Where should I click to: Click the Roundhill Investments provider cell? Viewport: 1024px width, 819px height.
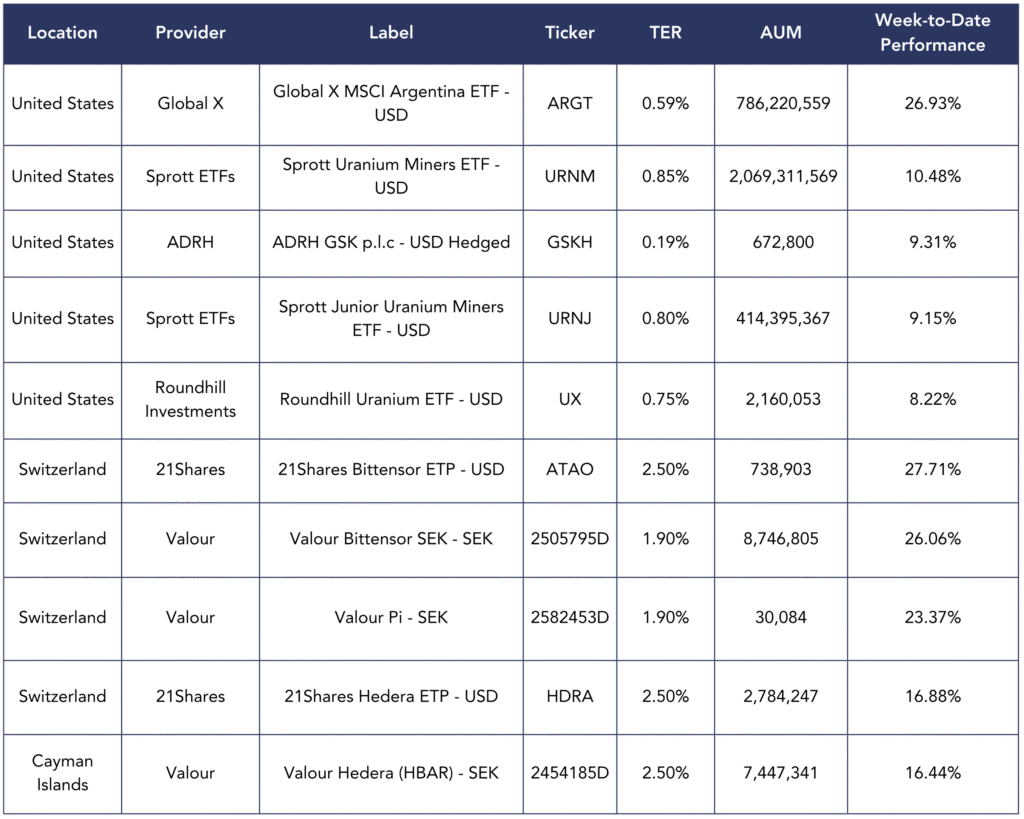coord(190,399)
